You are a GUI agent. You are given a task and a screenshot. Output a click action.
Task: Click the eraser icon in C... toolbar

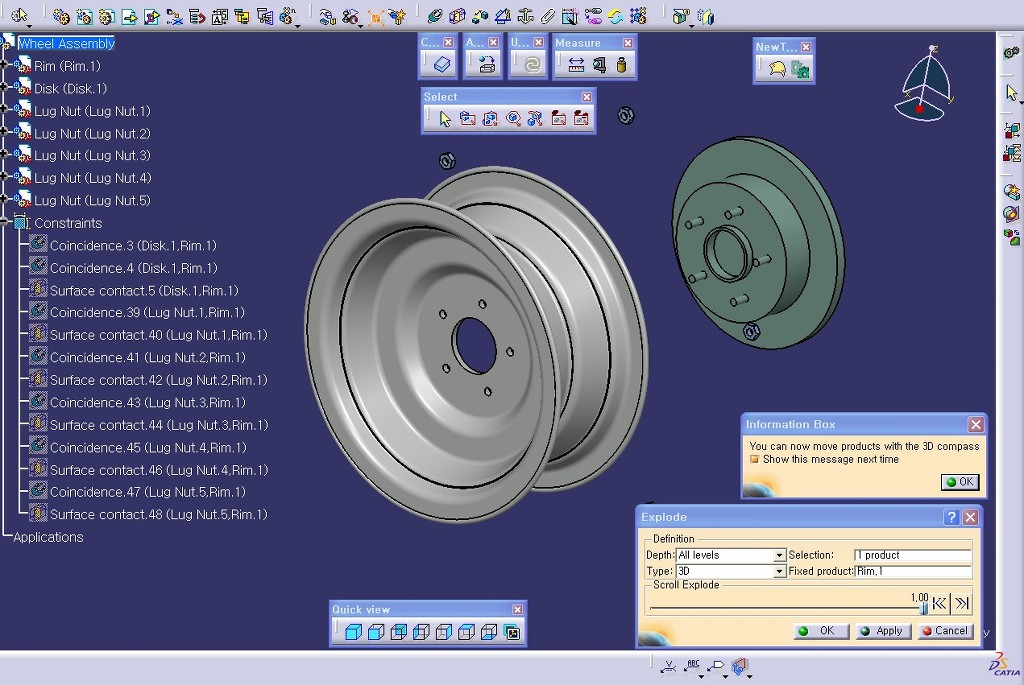pyautogui.click(x=442, y=65)
